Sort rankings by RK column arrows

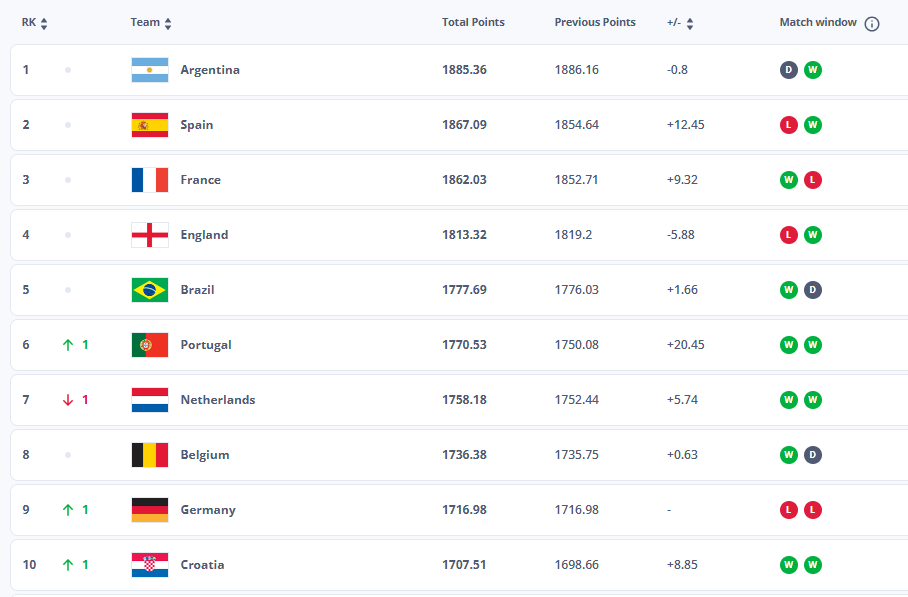[x=44, y=24]
